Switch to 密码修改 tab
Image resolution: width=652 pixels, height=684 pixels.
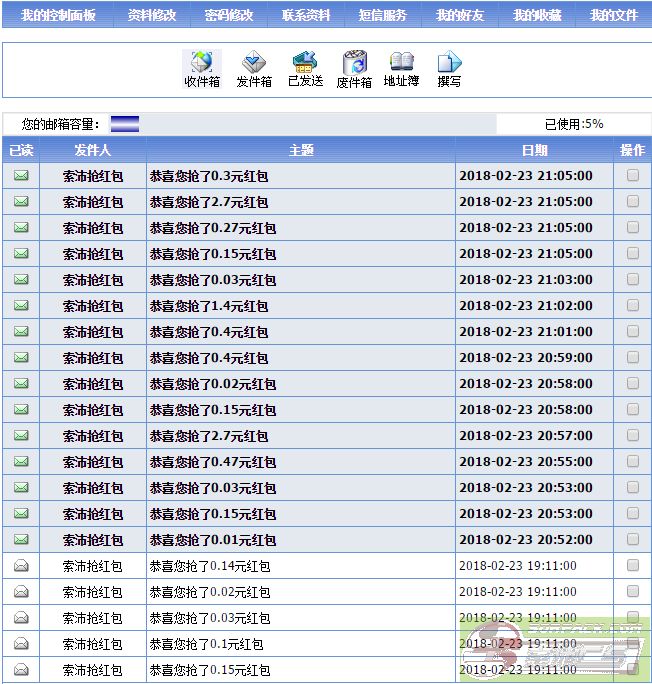[x=229, y=16]
